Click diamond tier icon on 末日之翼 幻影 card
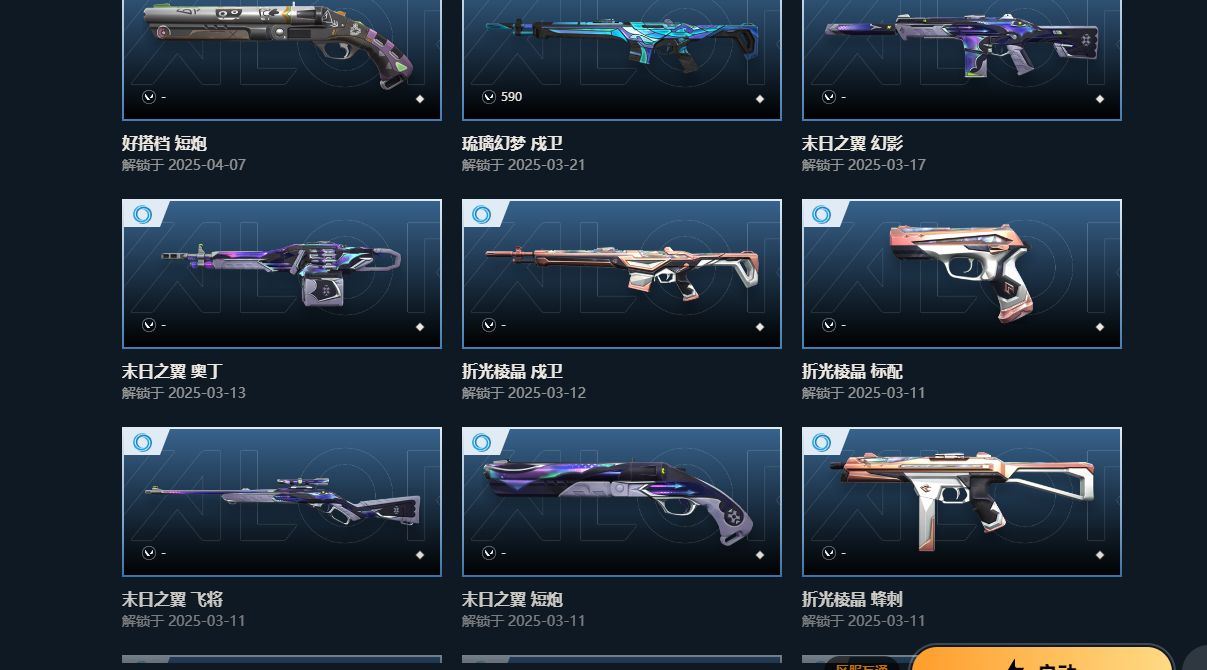This screenshot has height=670, width=1207. (x=1100, y=99)
